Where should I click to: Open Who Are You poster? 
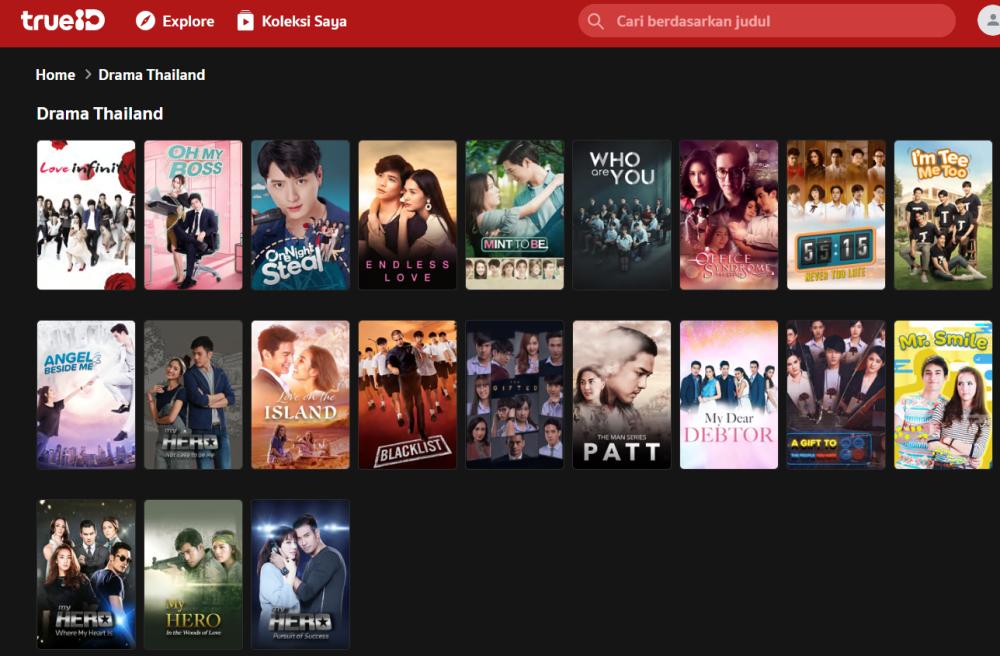click(622, 215)
